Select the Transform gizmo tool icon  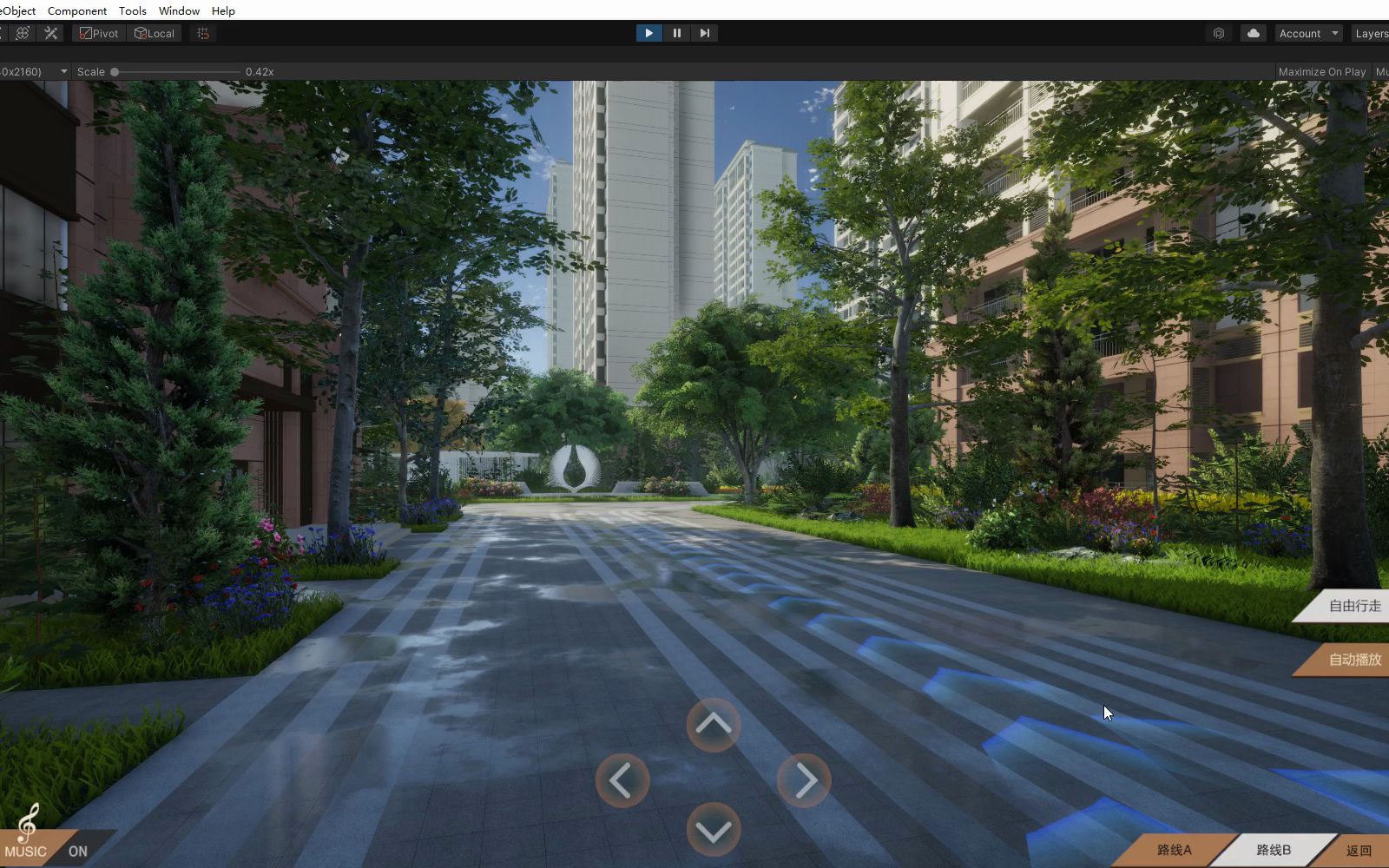coord(22,32)
